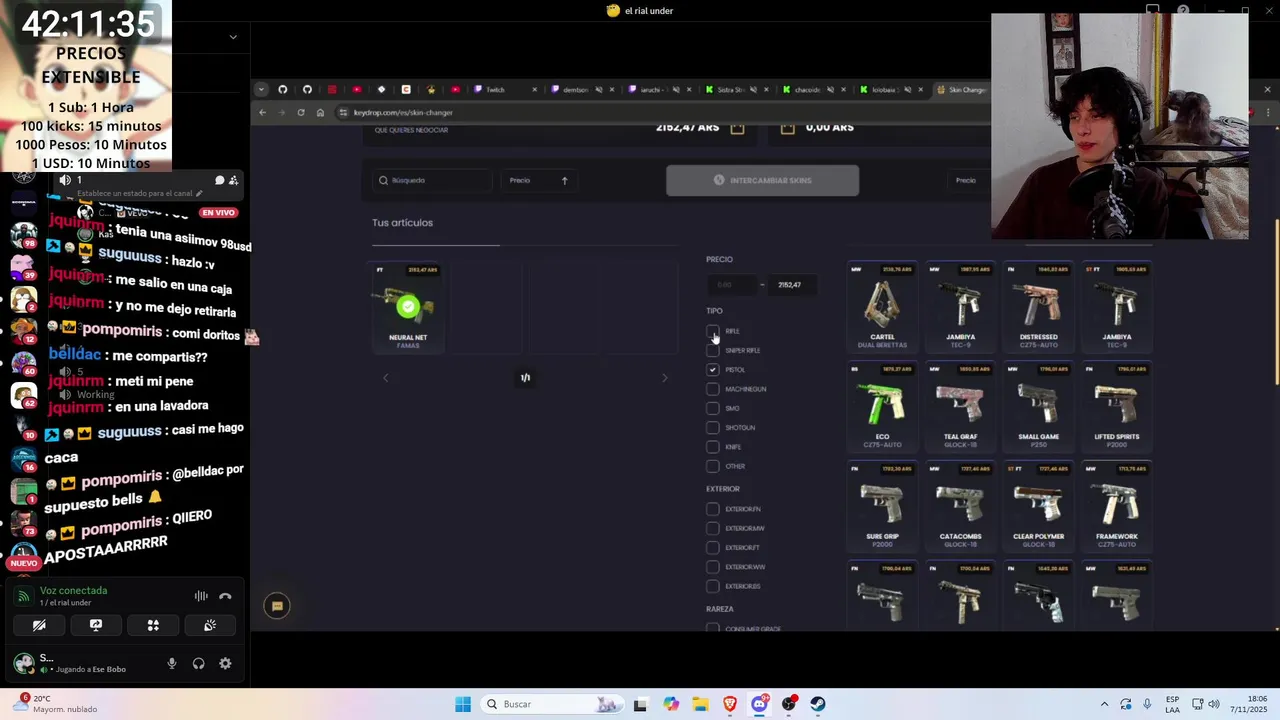Click the Intercambiar Skins button

[762, 180]
